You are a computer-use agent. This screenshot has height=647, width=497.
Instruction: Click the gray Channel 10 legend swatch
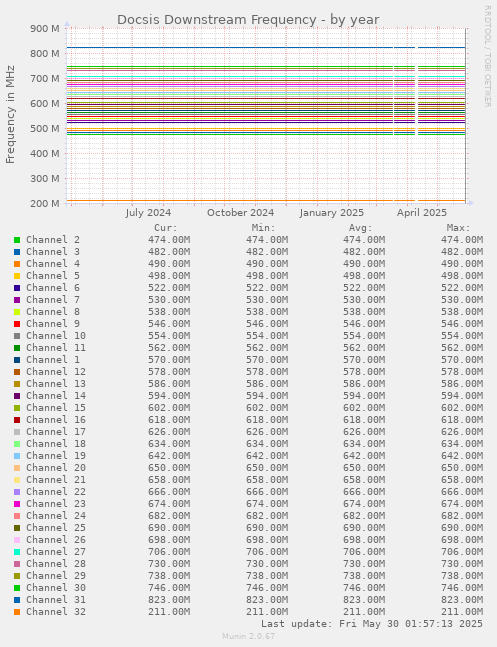[17, 336]
